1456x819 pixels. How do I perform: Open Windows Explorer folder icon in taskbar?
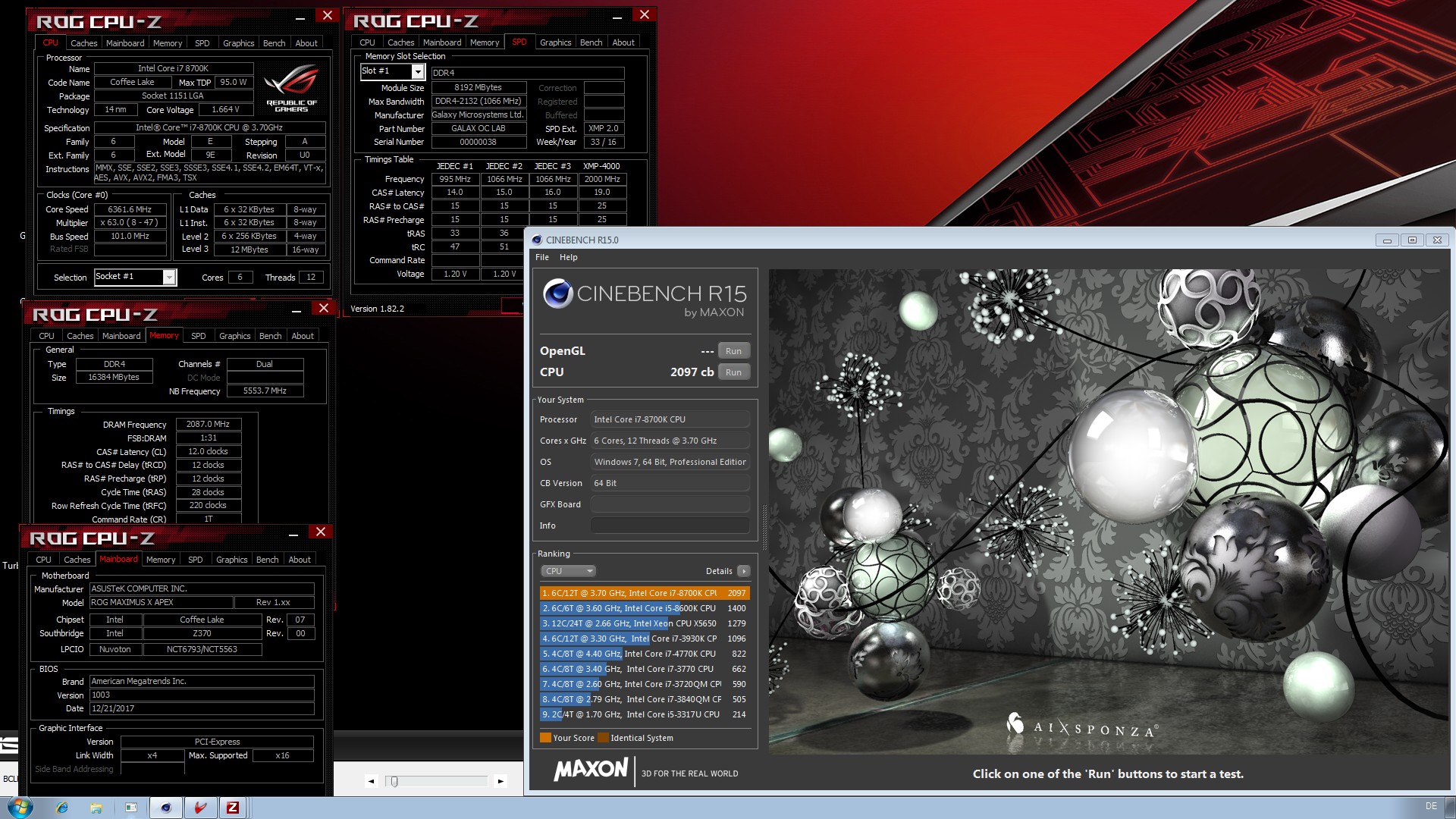pos(96,808)
